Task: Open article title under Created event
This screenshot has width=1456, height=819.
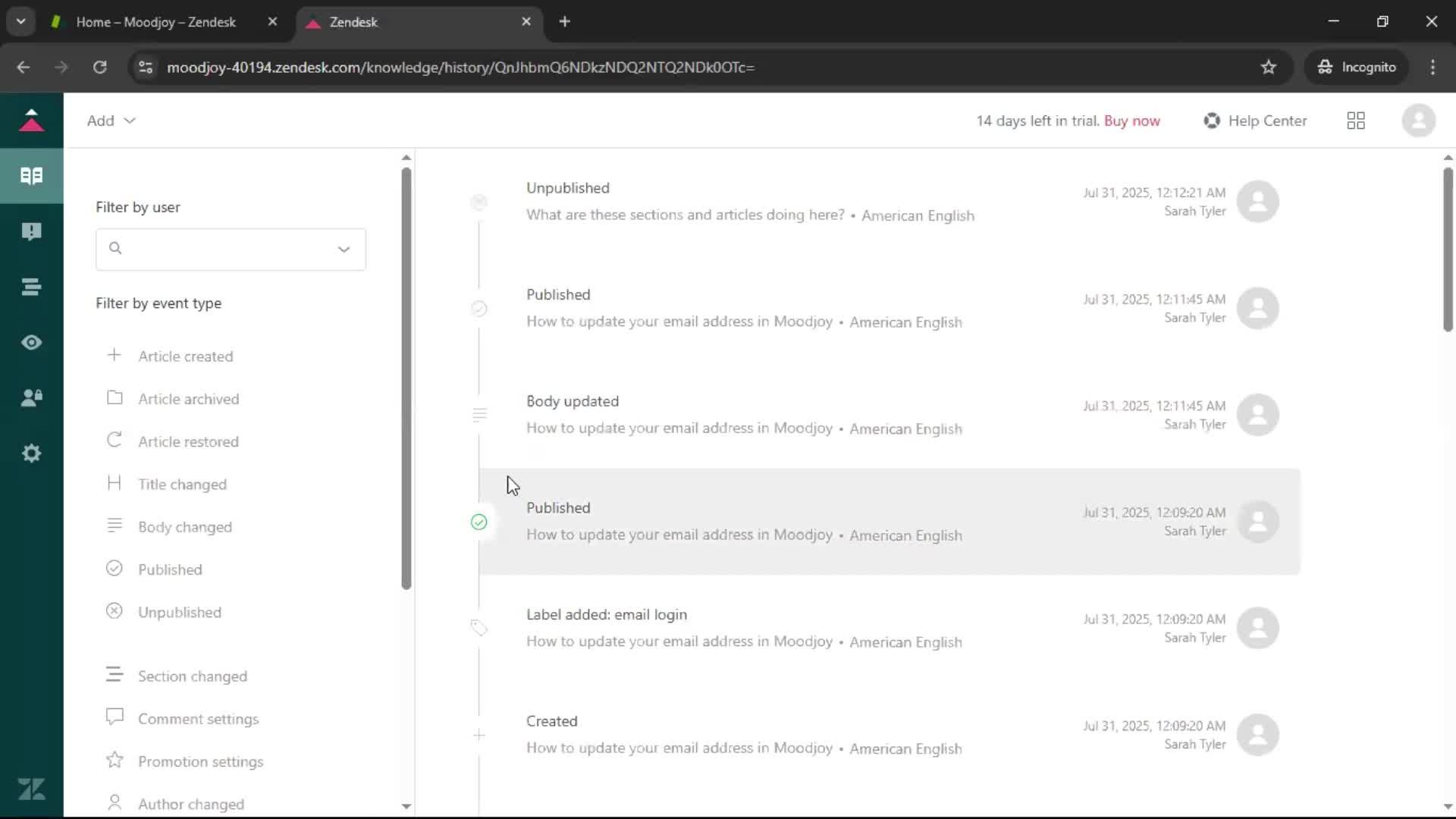Action: (x=679, y=748)
